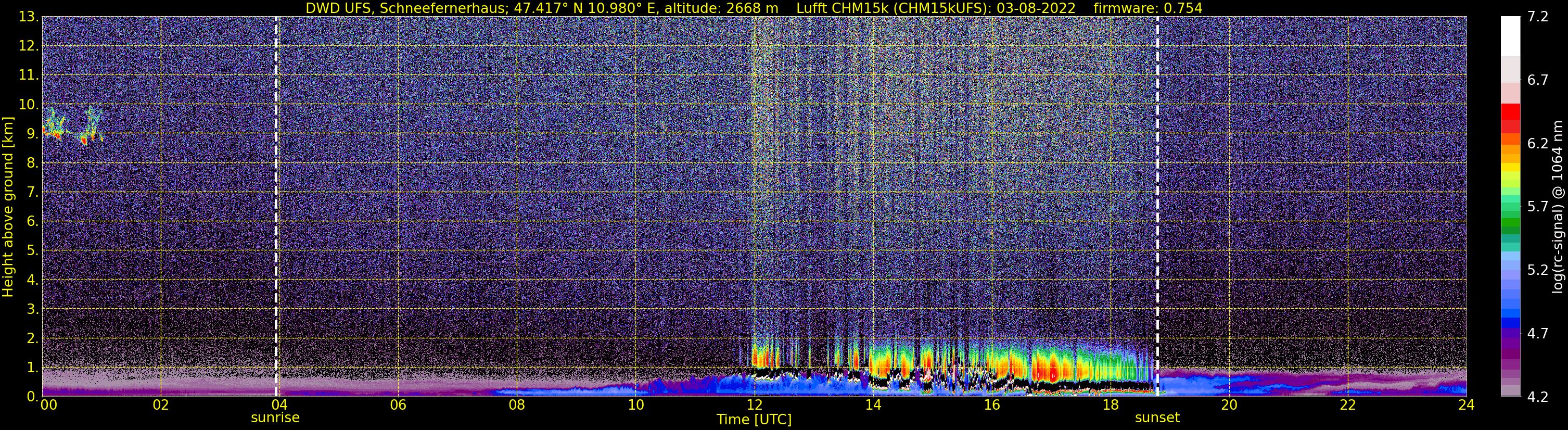Viewport: 1568px width, 430px height.
Task: Click the '13.' height tick label
Action: click(x=29, y=17)
